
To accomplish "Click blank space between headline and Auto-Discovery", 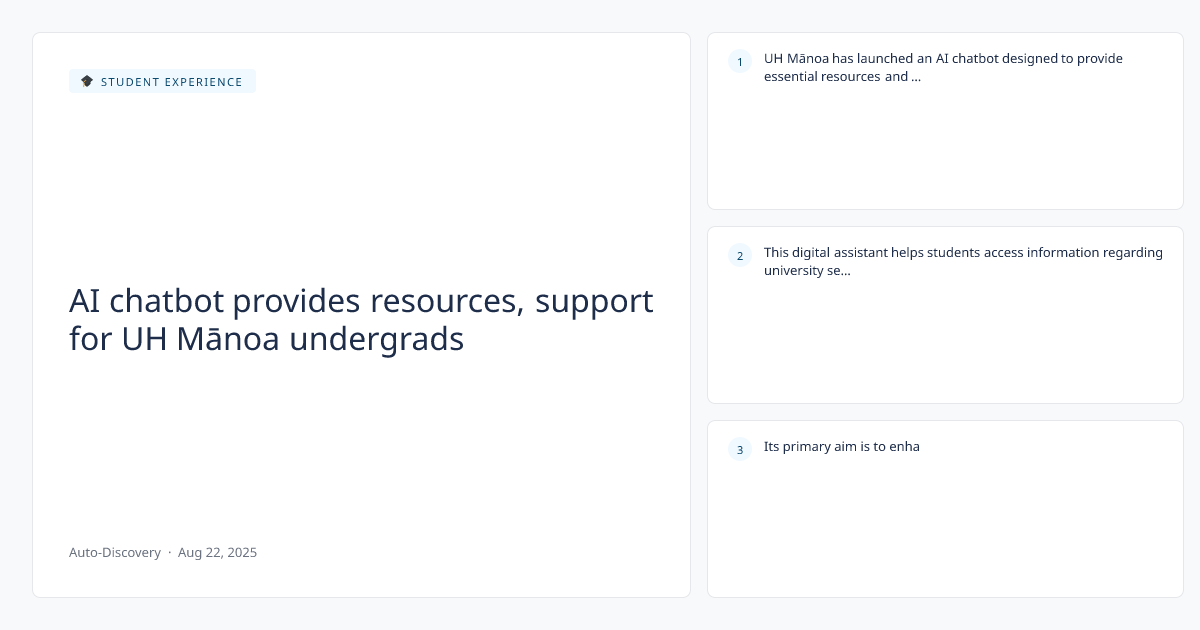I will (361, 450).
